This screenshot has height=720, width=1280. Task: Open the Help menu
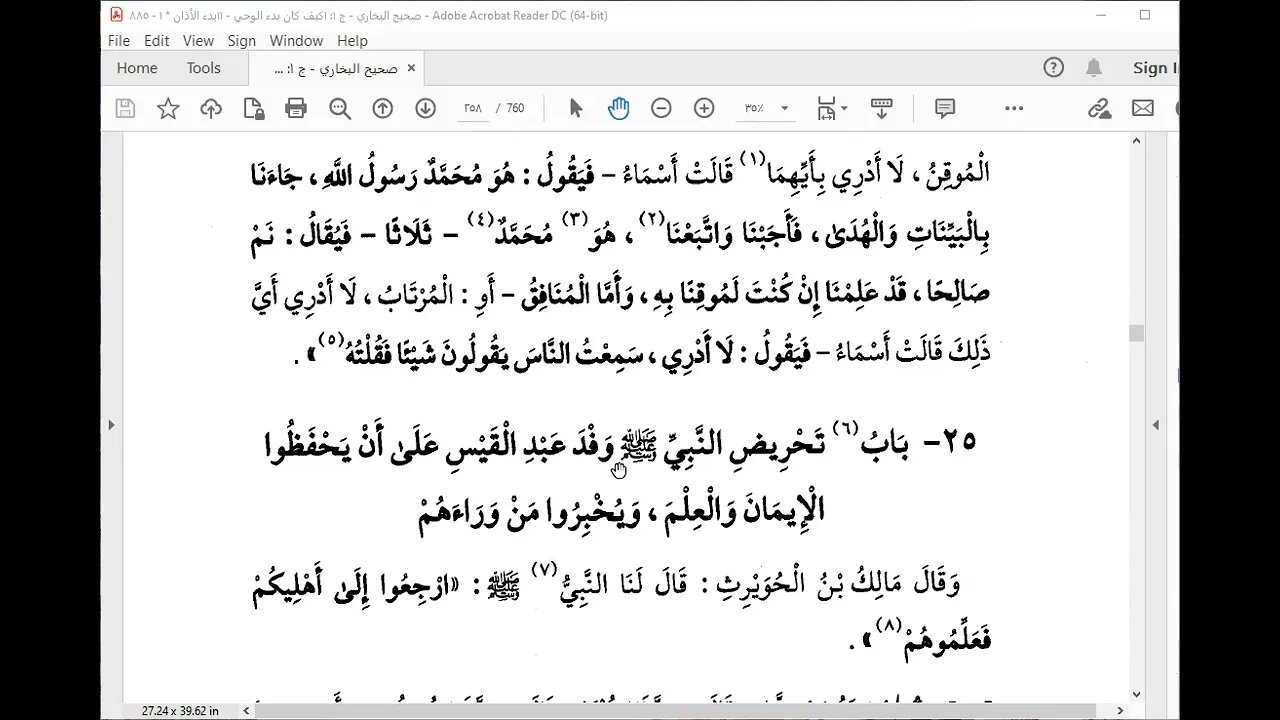(x=352, y=41)
